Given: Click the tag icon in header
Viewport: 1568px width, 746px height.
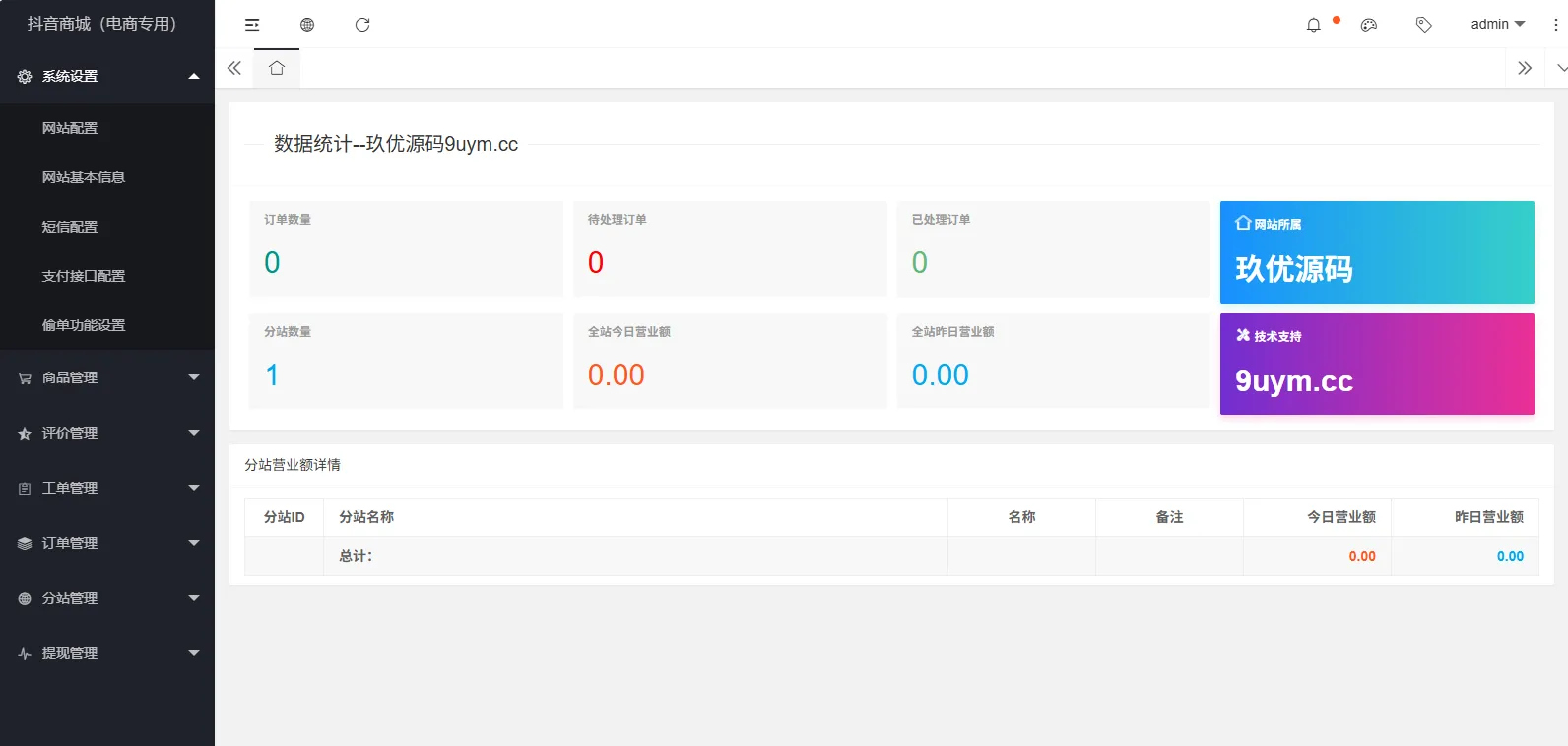Looking at the screenshot, I should [x=1424, y=25].
